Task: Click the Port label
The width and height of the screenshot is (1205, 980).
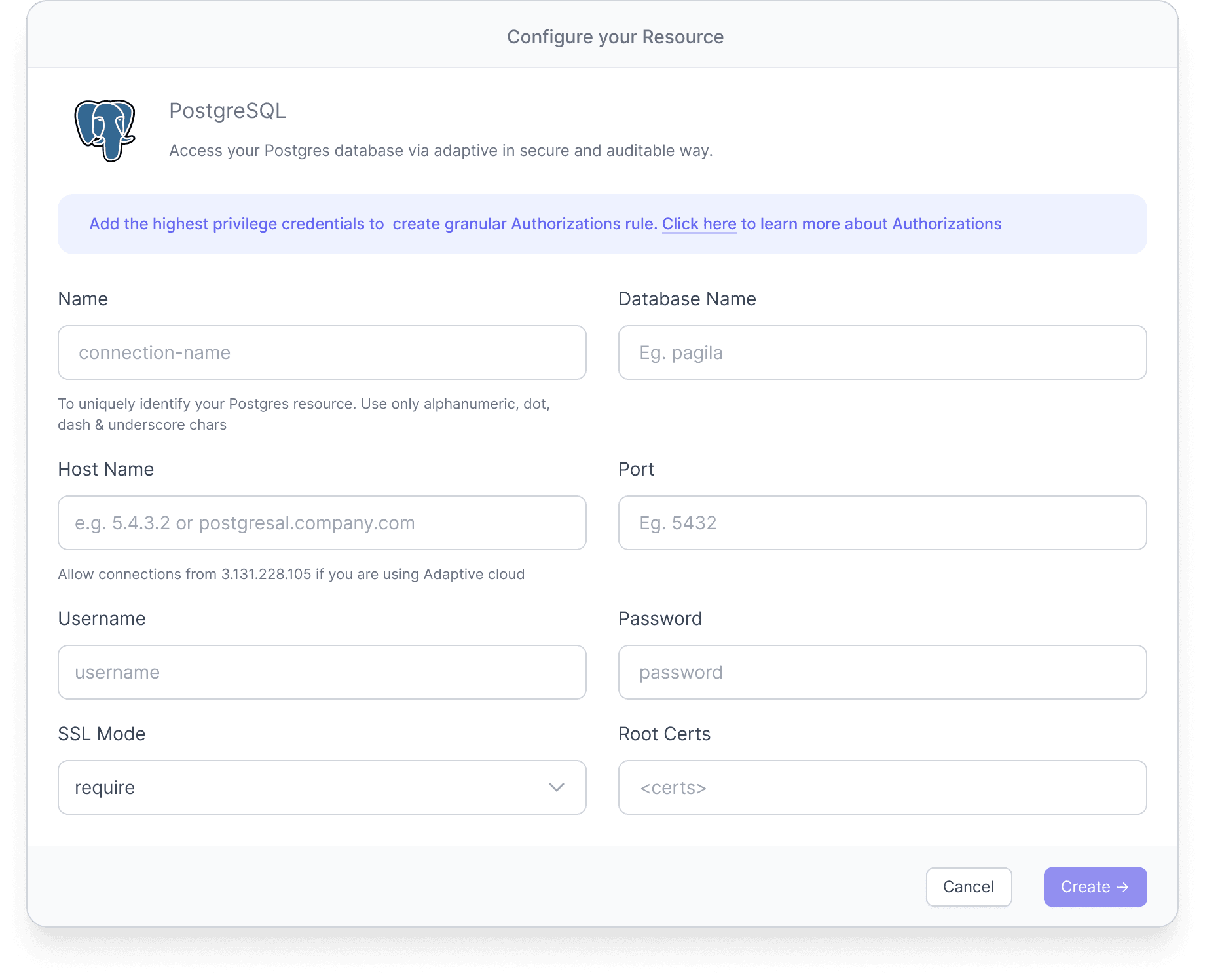Action: 636,469
